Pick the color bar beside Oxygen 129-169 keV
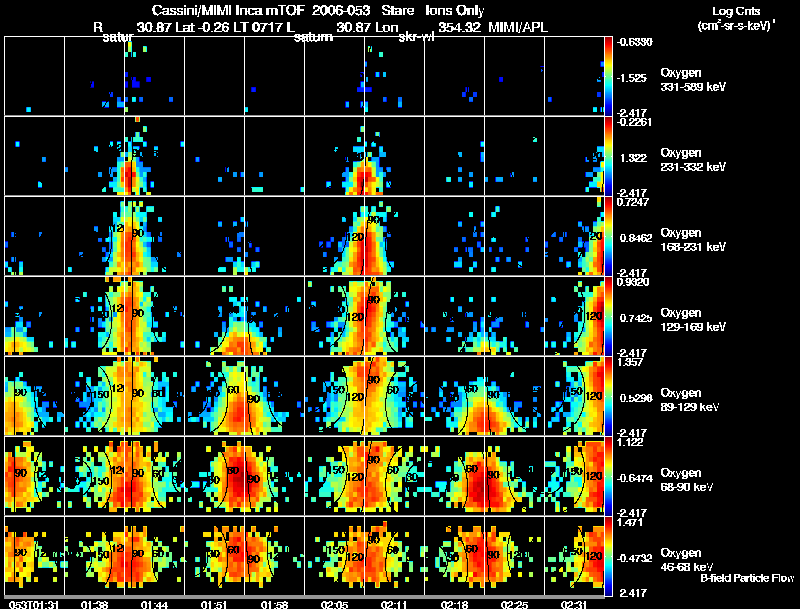The image size is (800, 609). click(x=608, y=316)
